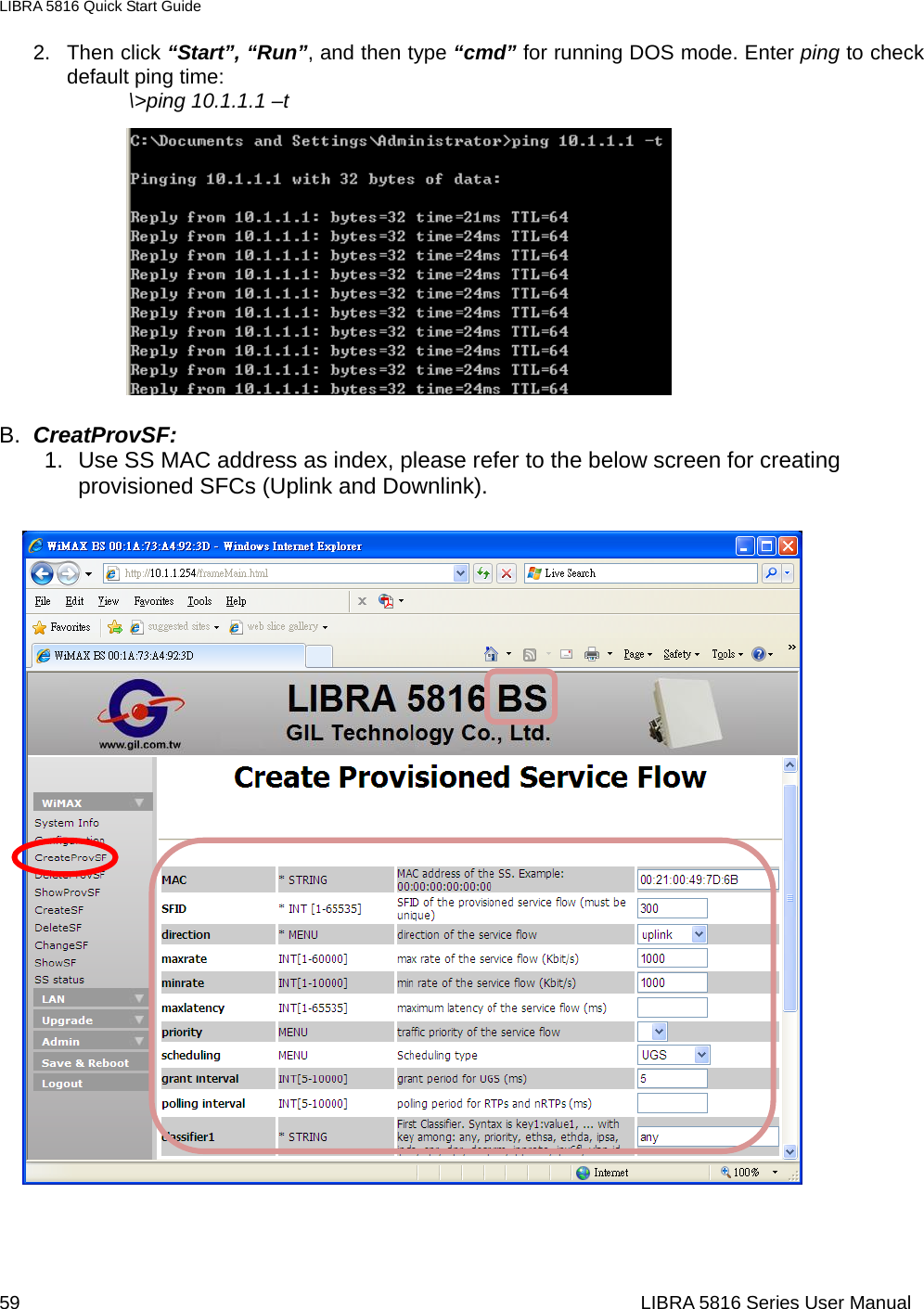Click the blank New Tab button
The height and width of the screenshot is (1309, 924).
coord(319,656)
